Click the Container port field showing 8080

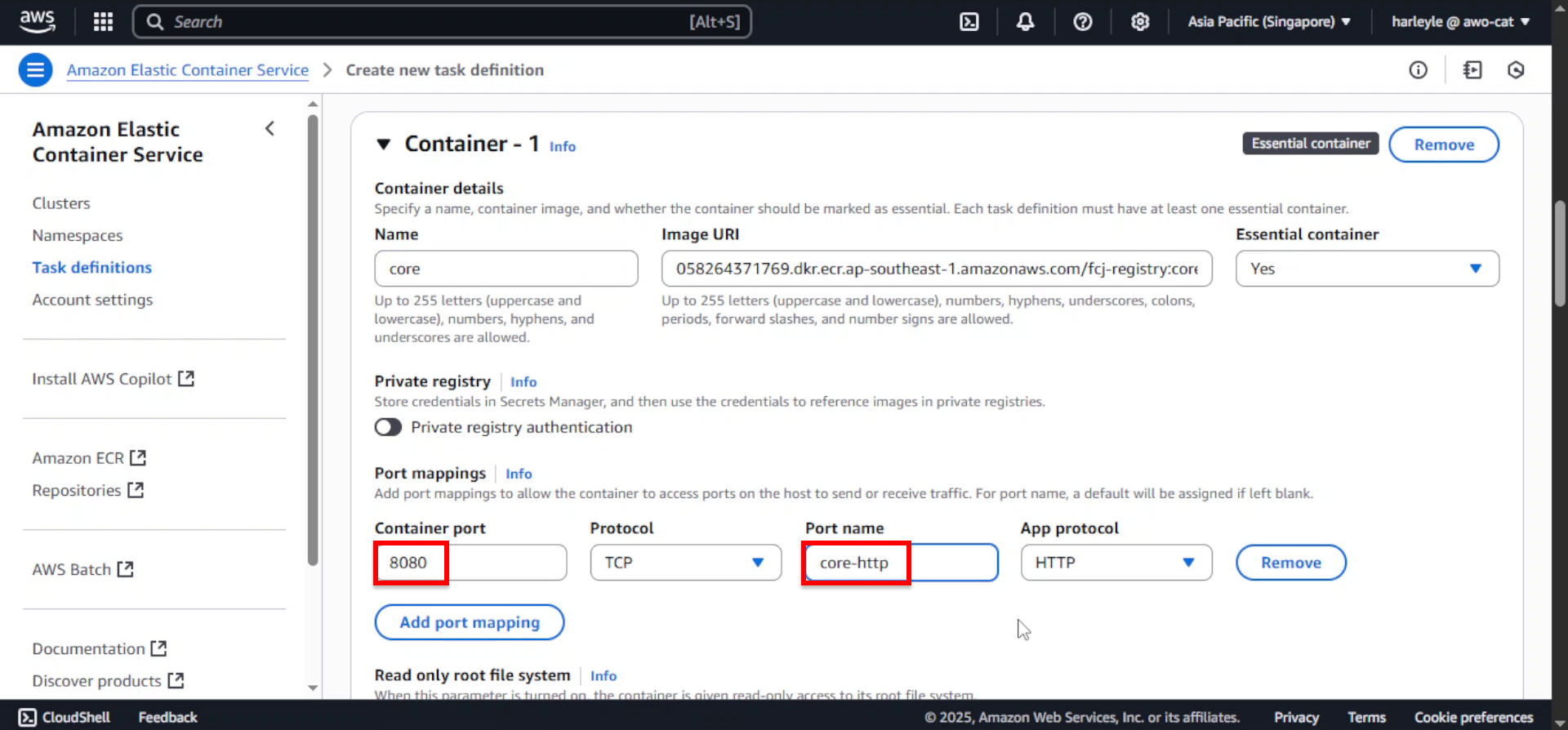[470, 563]
